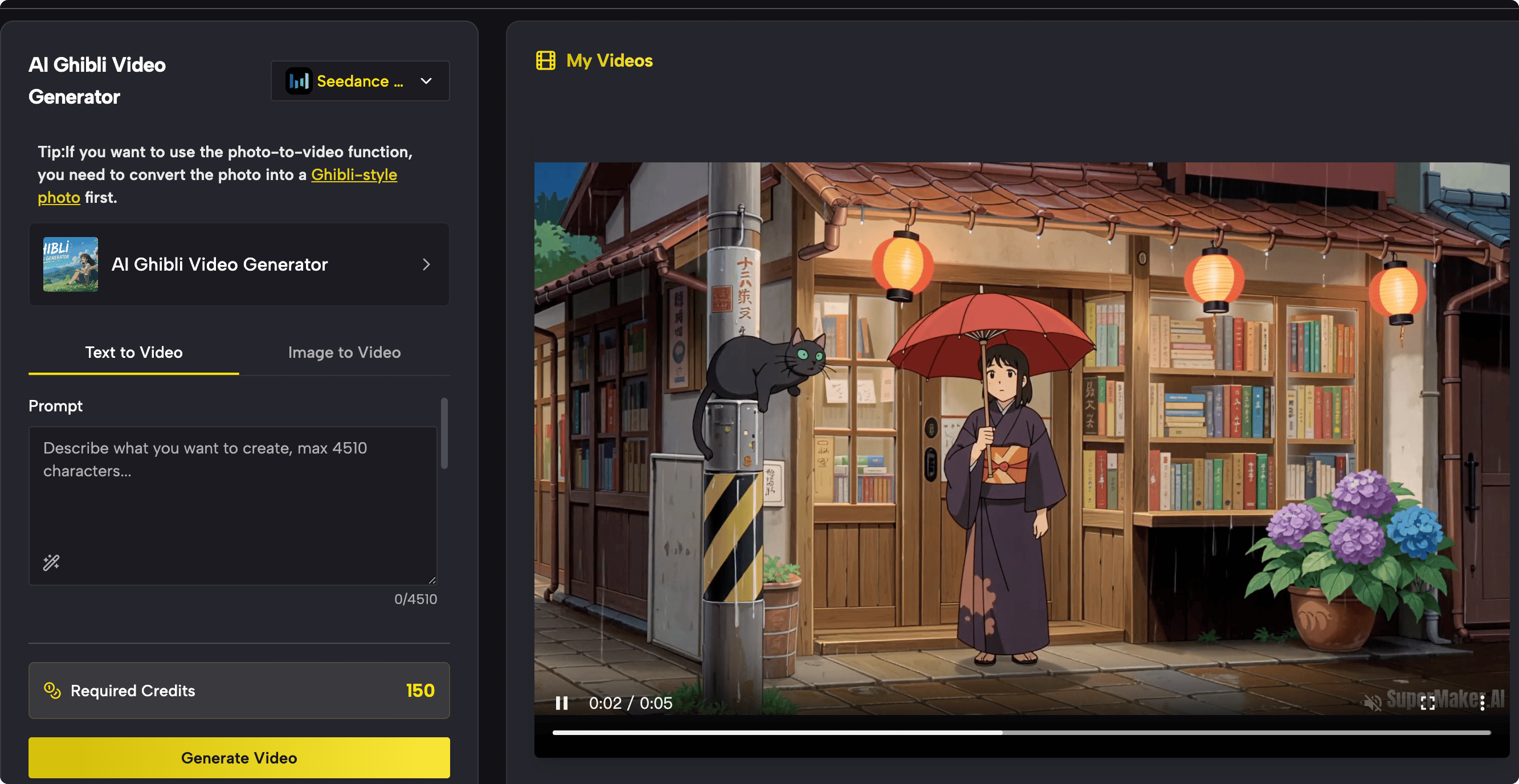Open the video more options menu
Viewport: 1519px width, 784px height.
tap(1482, 702)
